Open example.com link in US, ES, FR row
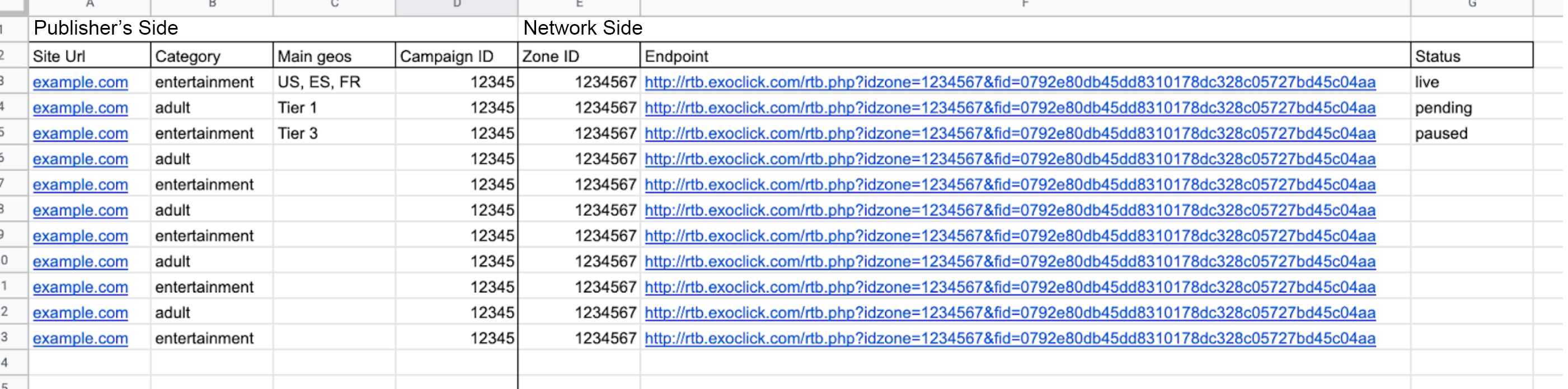Viewport: 1568px width, 389px height. pyautogui.click(x=81, y=82)
